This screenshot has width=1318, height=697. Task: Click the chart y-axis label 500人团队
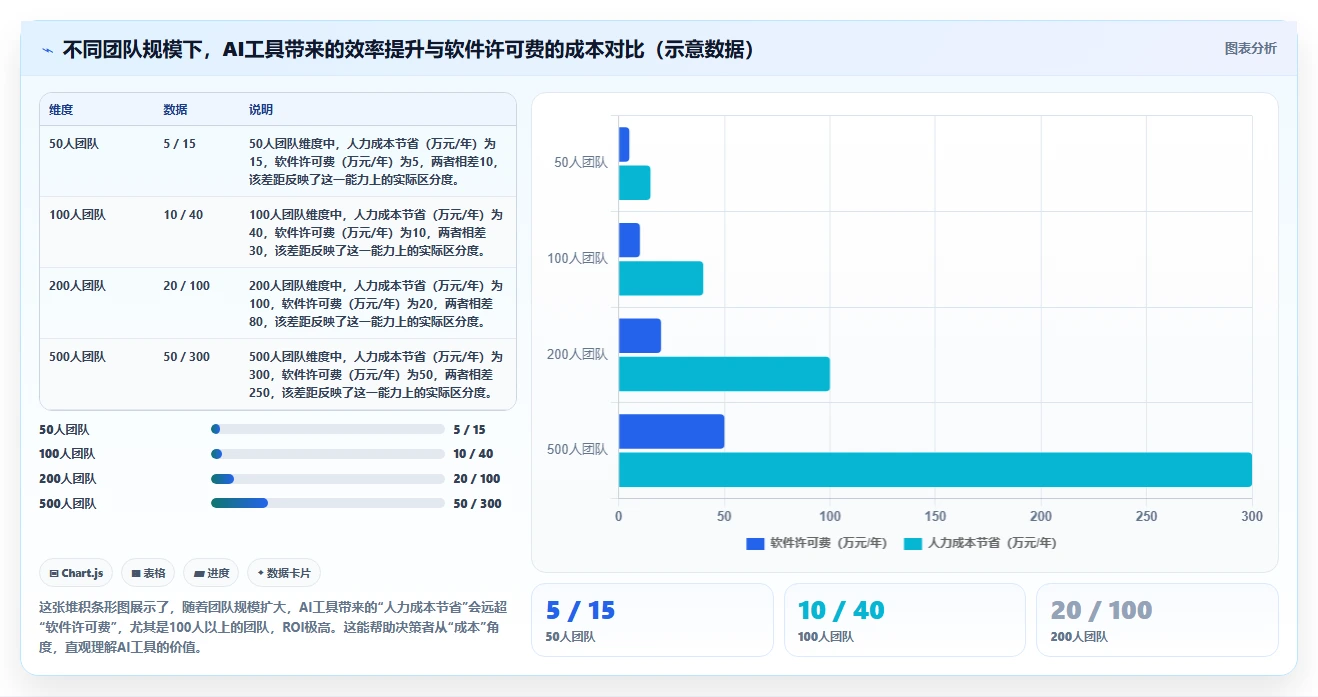(577, 450)
